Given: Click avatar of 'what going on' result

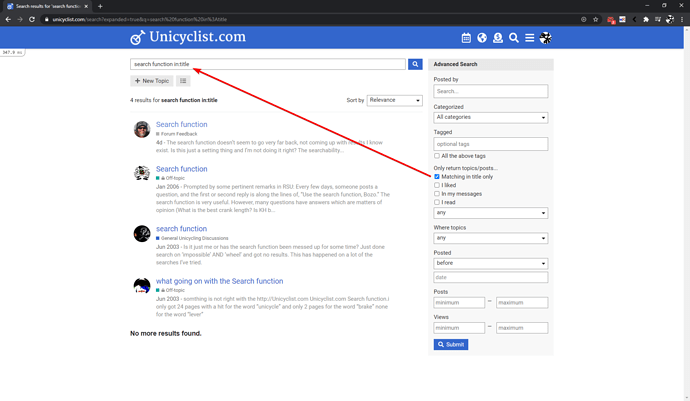Looking at the screenshot, I should click(x=142, y=286).
